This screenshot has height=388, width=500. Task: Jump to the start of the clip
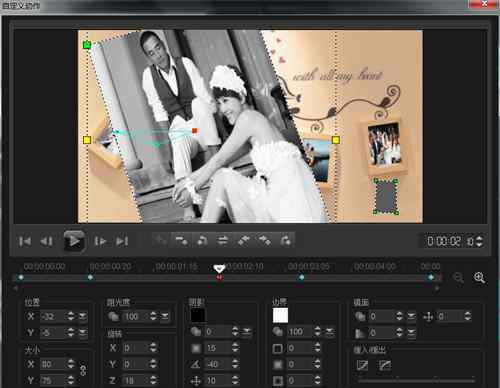[25, 241]
